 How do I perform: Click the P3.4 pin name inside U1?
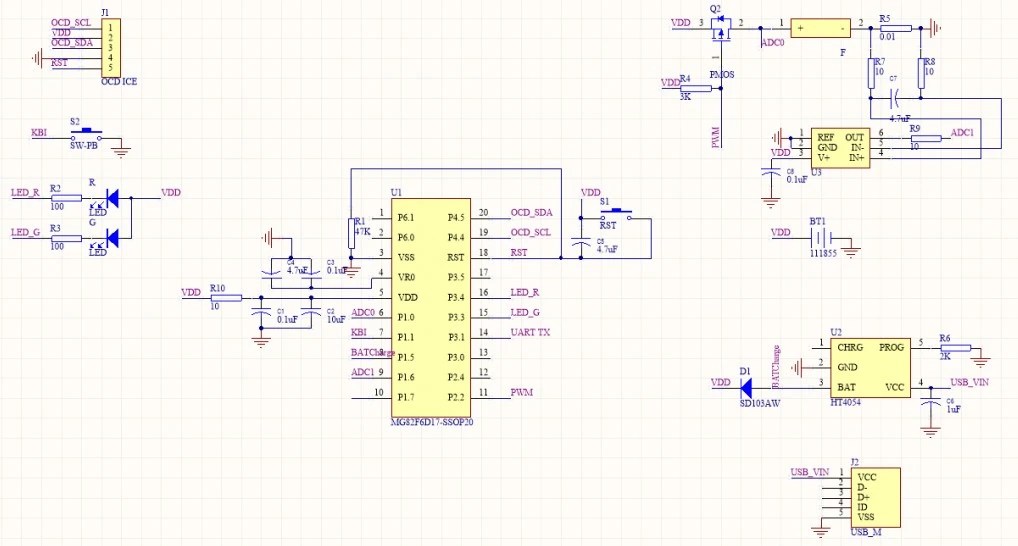456,297
